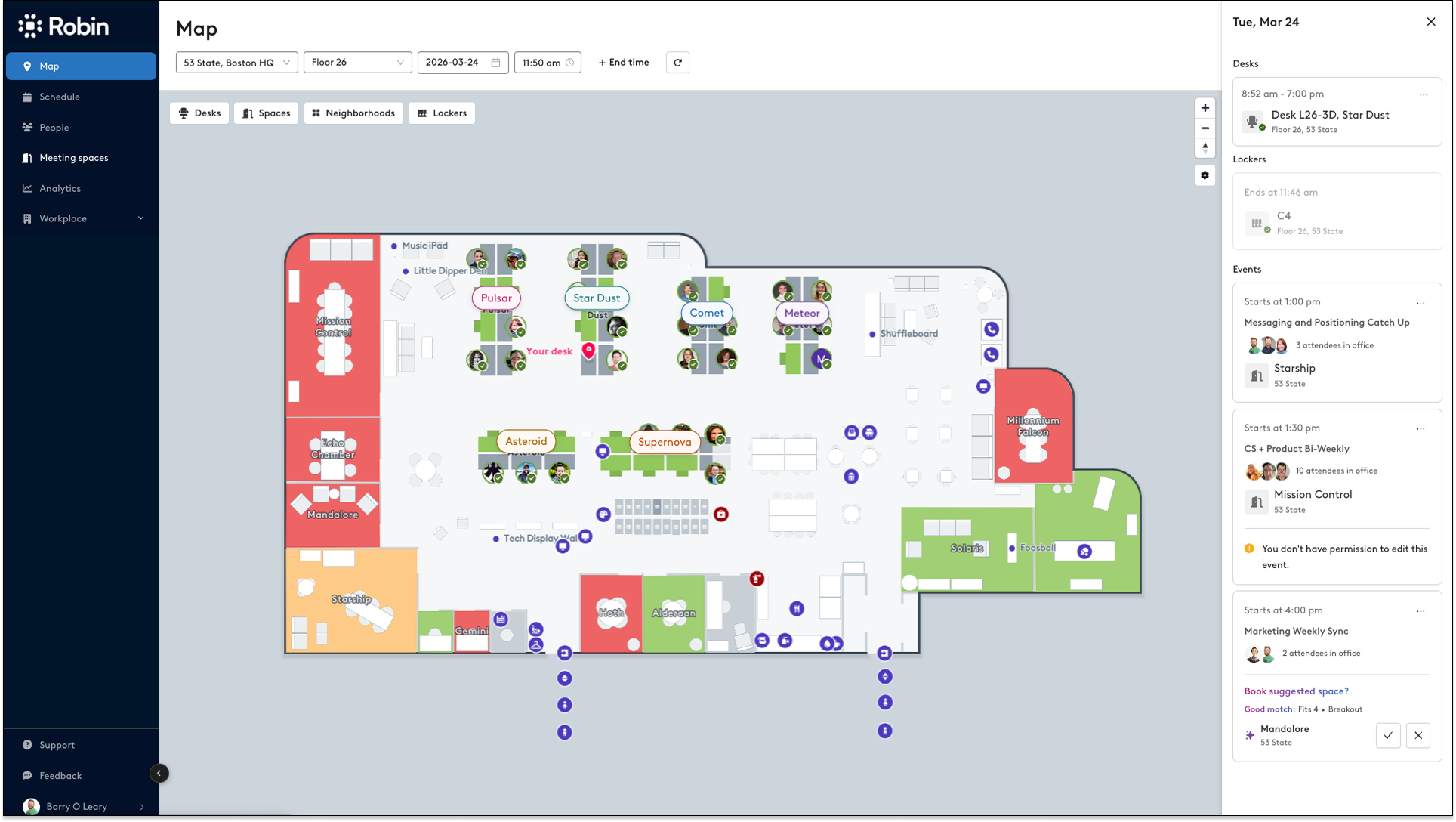Reset the map compass orientation

(1205, 148)
